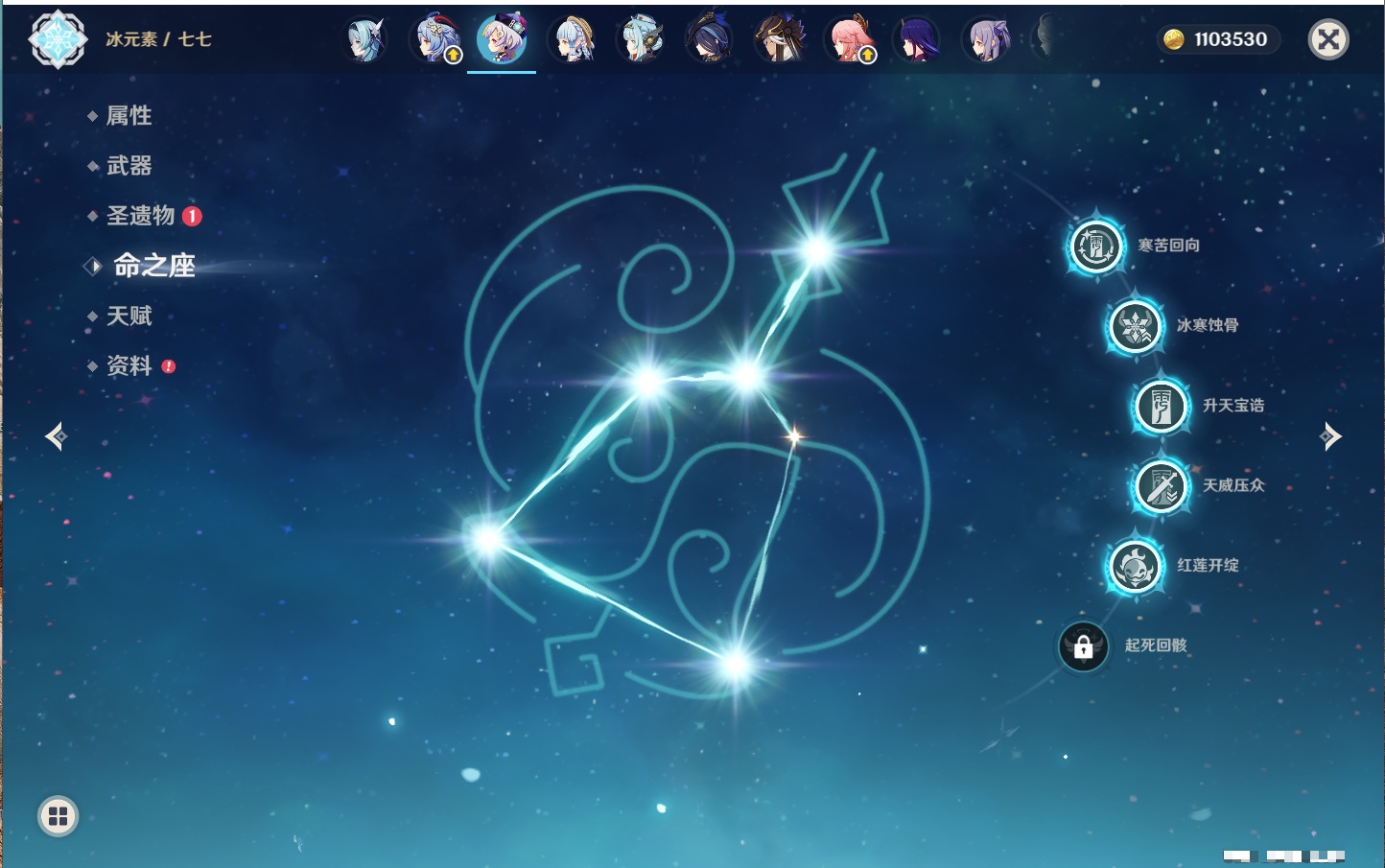
Task: Click the lowest bright star of the constellation
Action: (736, 663)
